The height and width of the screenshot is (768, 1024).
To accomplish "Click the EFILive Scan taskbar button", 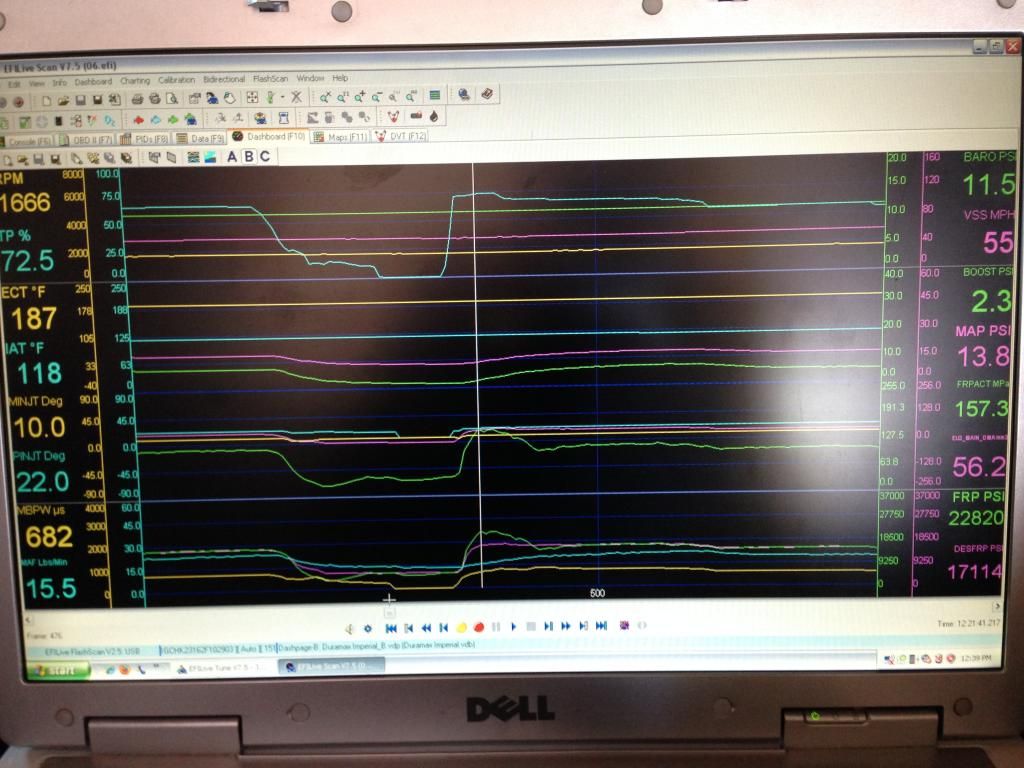I will (332, 665).
